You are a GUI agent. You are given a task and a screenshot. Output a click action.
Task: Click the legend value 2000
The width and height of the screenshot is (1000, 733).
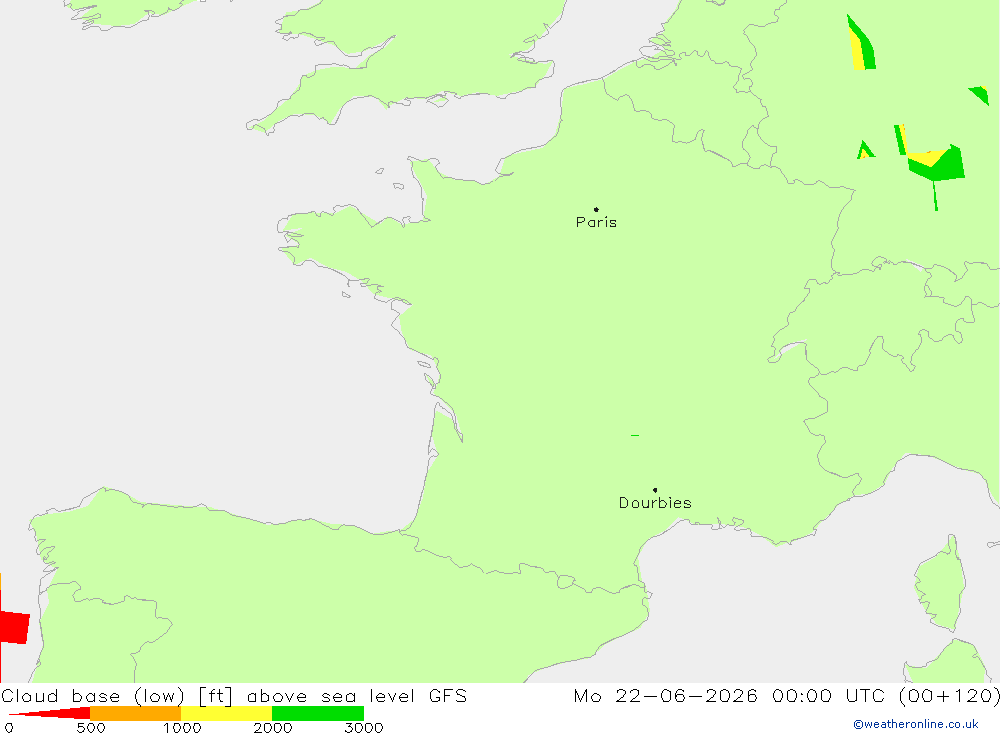click(272, 727)
